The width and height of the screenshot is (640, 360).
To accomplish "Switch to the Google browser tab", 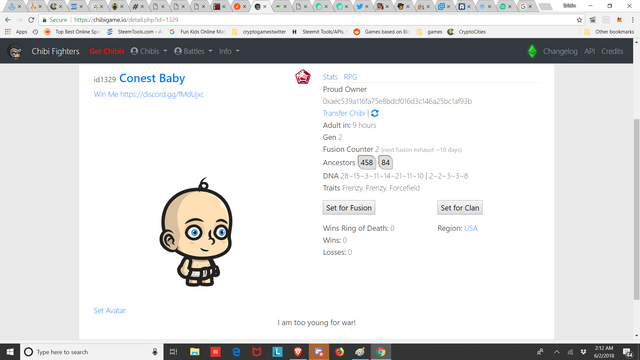I will tap(527, 7).
